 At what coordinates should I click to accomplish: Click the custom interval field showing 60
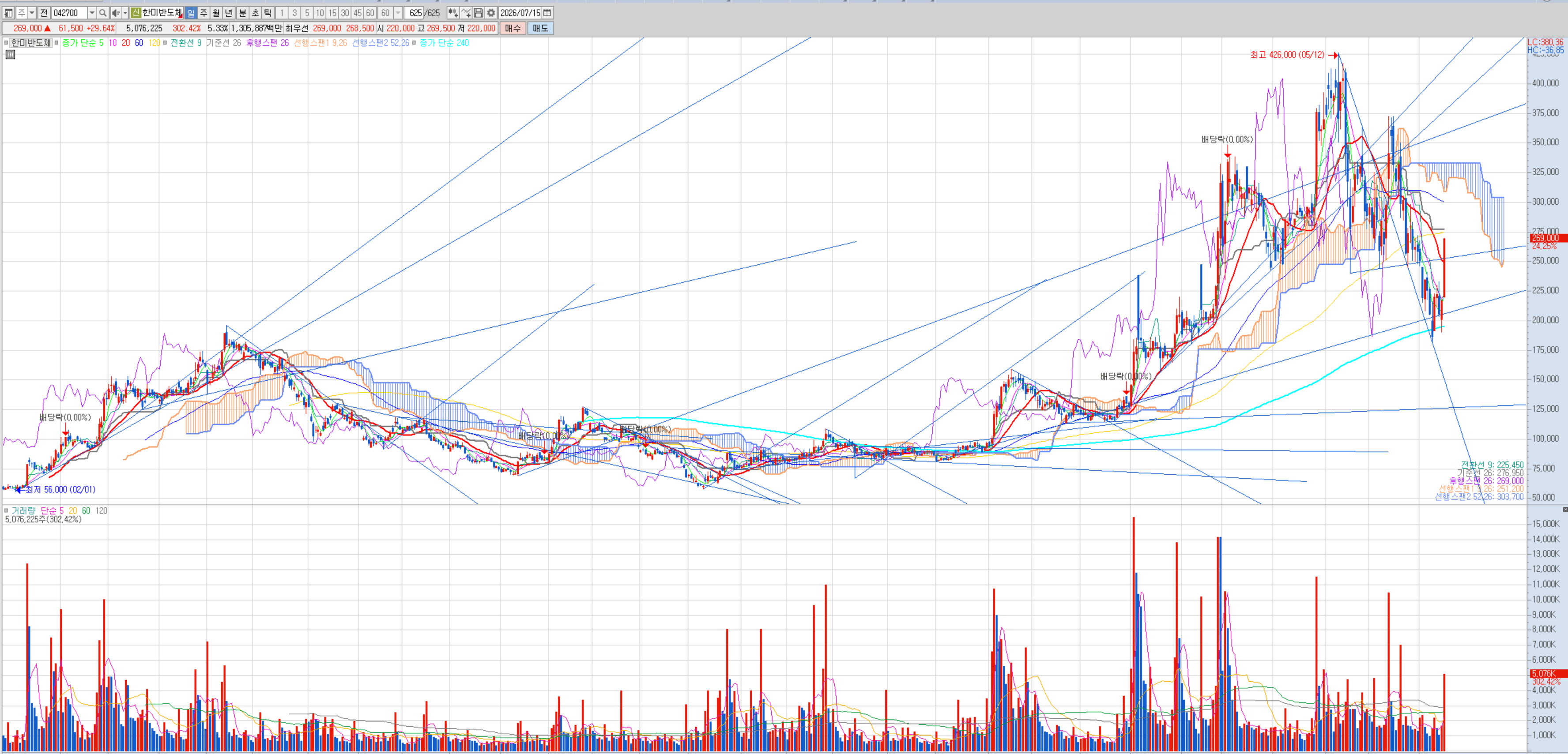click(x=385, y=13)
